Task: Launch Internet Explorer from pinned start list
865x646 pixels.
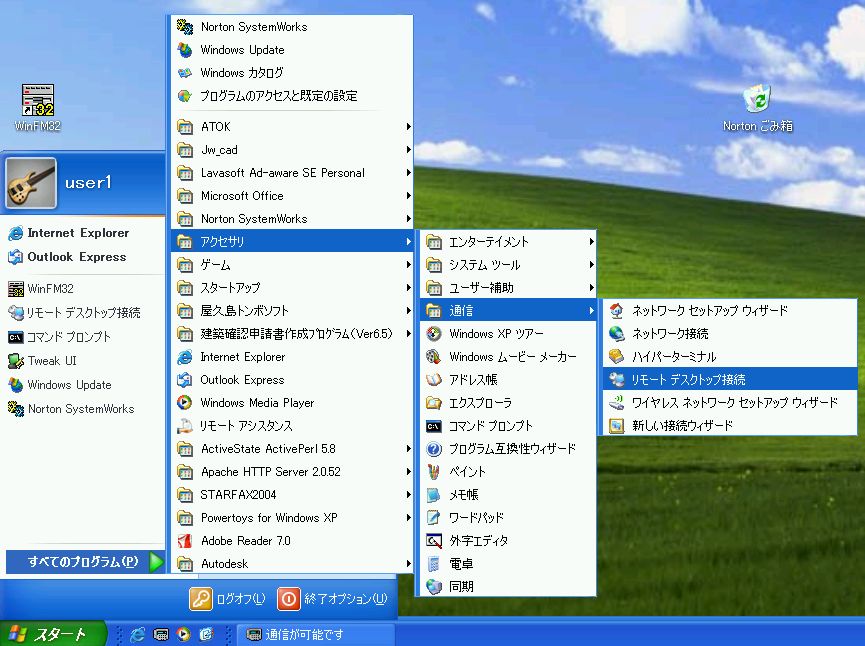Action: pos(77,233)
